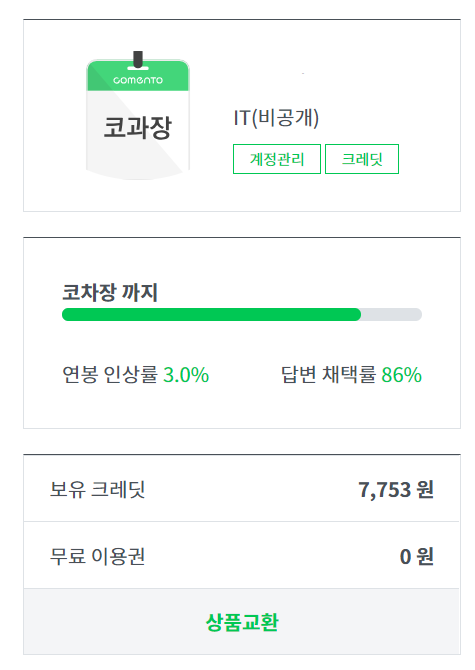Click the 연봉 인상률 label
The height and width of the screenshot is (670, 475).
(x=110, y=374)
